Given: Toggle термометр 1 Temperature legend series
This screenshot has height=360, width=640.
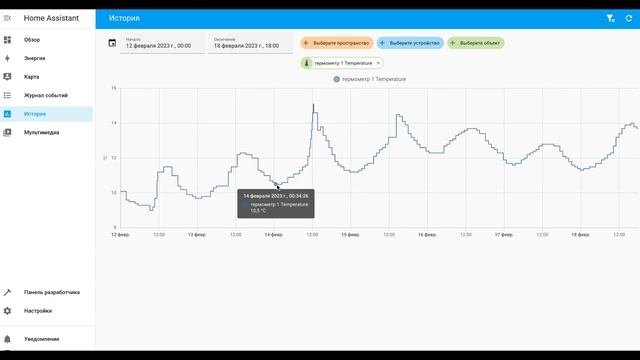Looking at the screenshot, I should point(369,79).
